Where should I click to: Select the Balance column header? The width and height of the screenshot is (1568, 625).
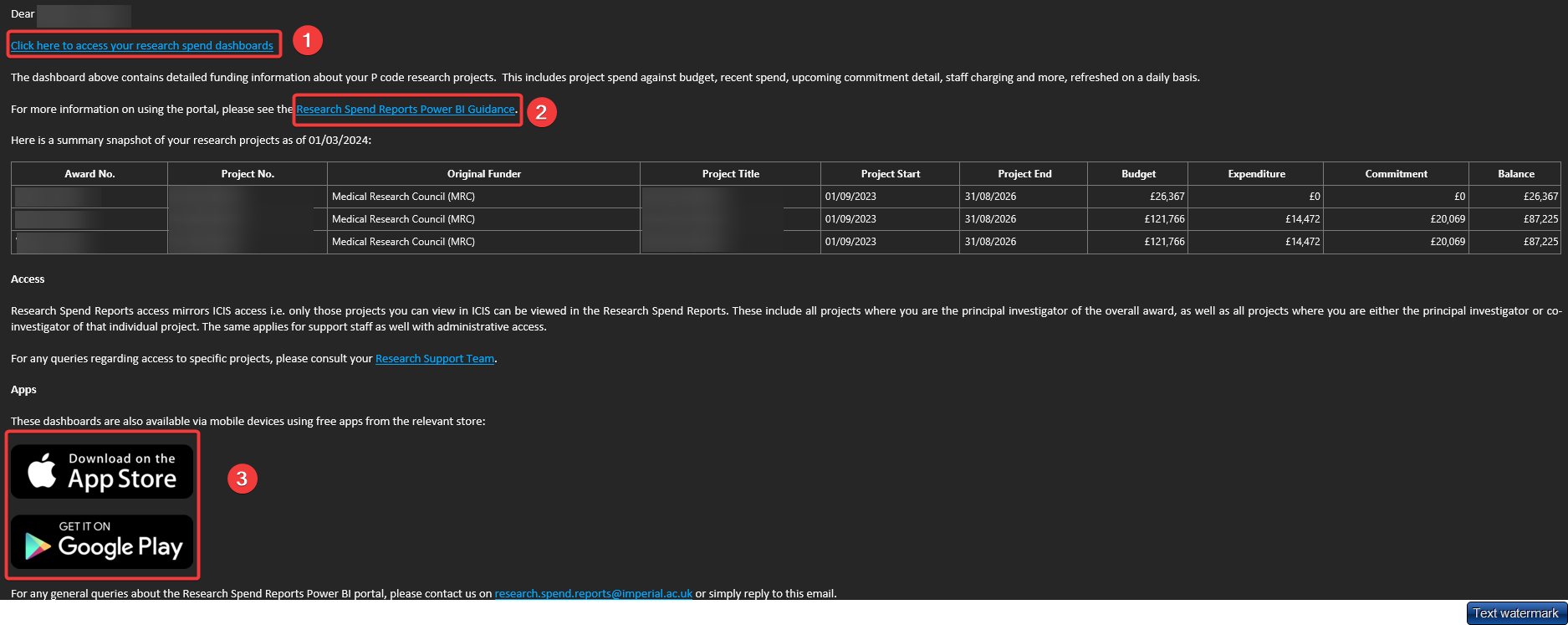(x=1515, y=174)
